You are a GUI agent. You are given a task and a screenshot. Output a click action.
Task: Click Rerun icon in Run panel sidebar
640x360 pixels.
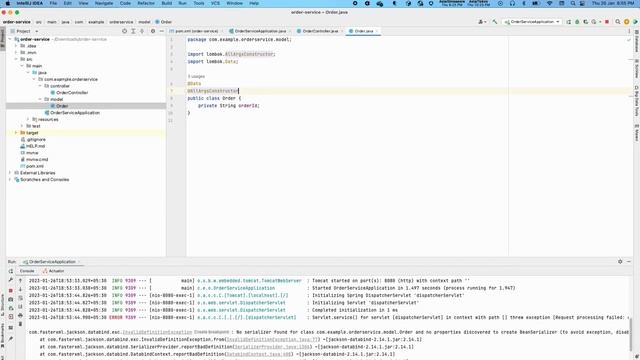point(11,271)
